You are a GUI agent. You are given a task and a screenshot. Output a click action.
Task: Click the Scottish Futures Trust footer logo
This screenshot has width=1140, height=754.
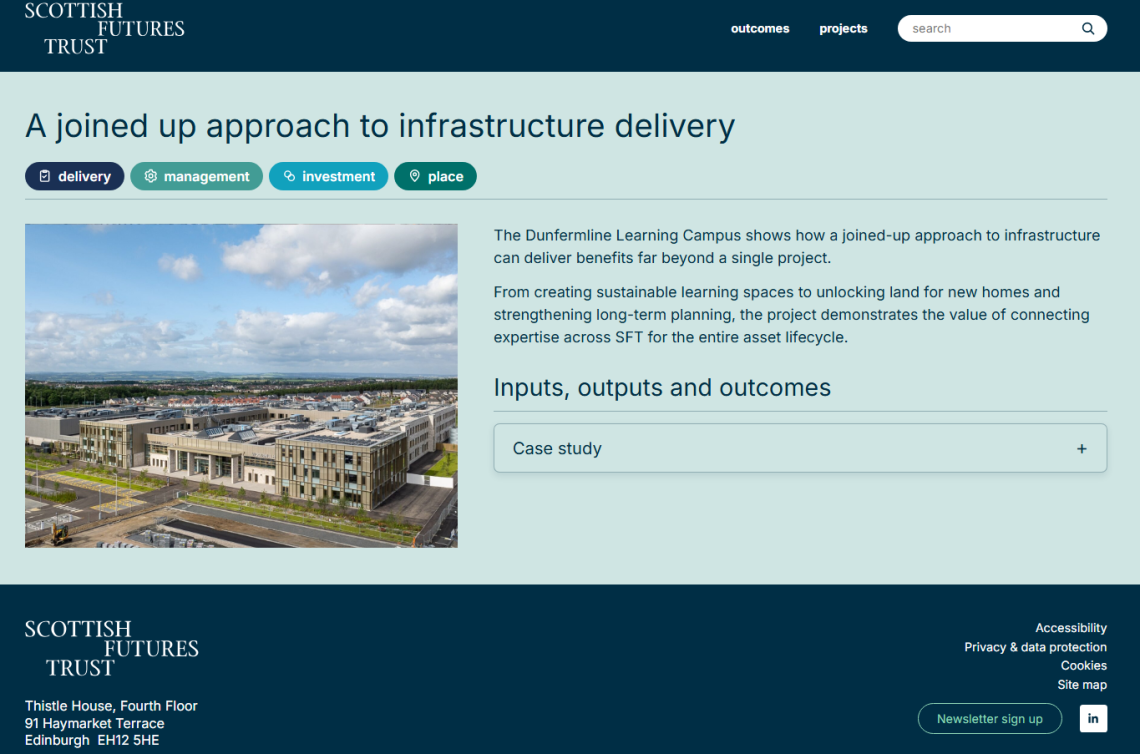pos(111,648)
